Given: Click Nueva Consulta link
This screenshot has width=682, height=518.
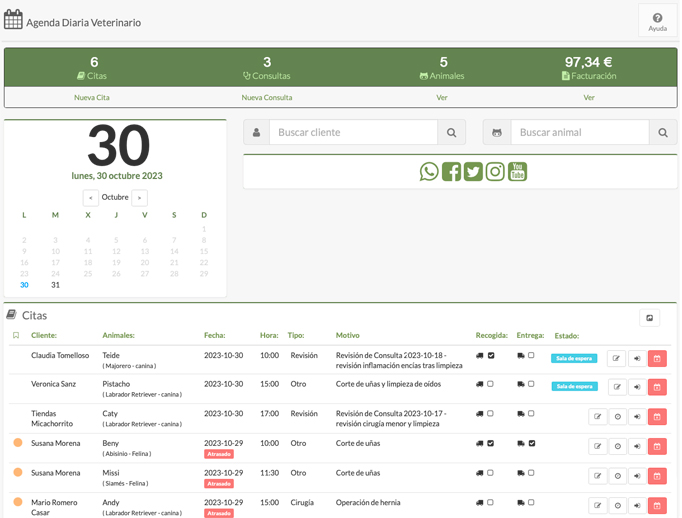Looking at the screenshot, I should coord(267,98).
